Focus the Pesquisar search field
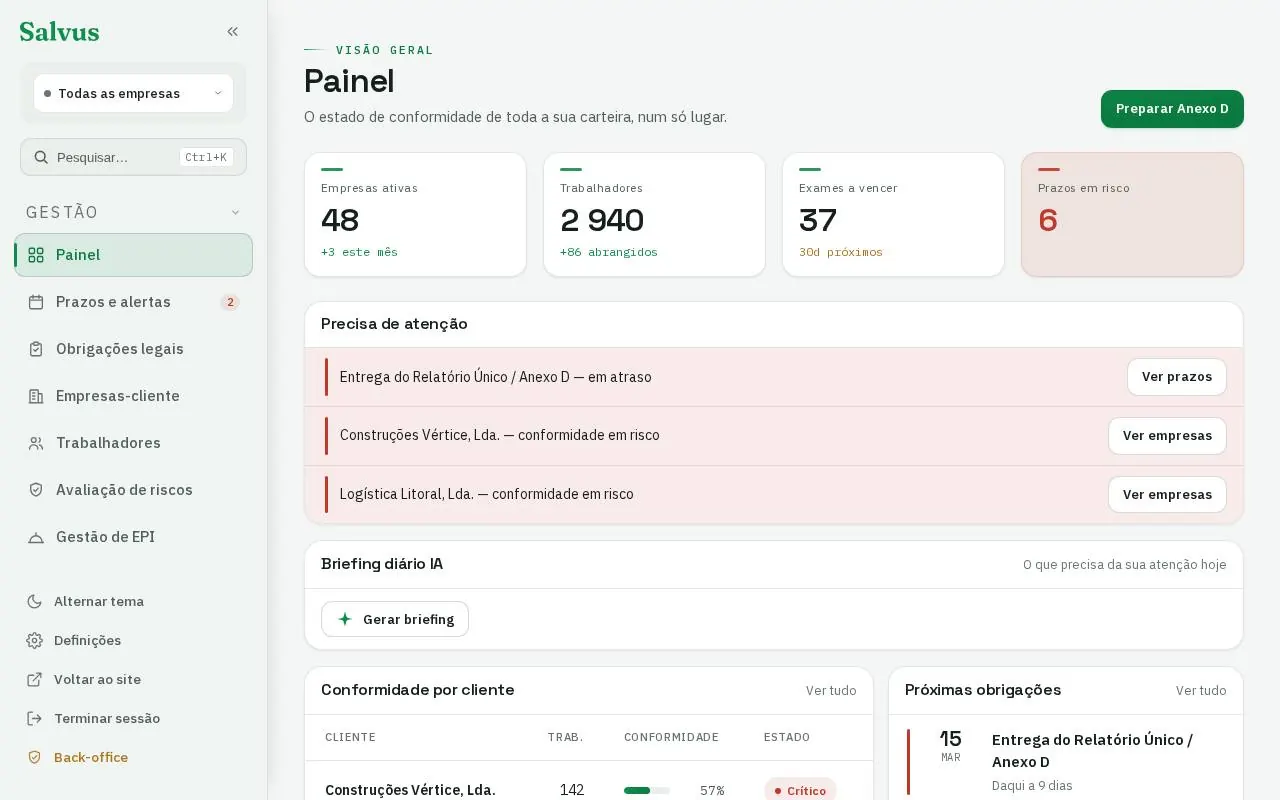1280x800 pixels. [x=133, y=157]
